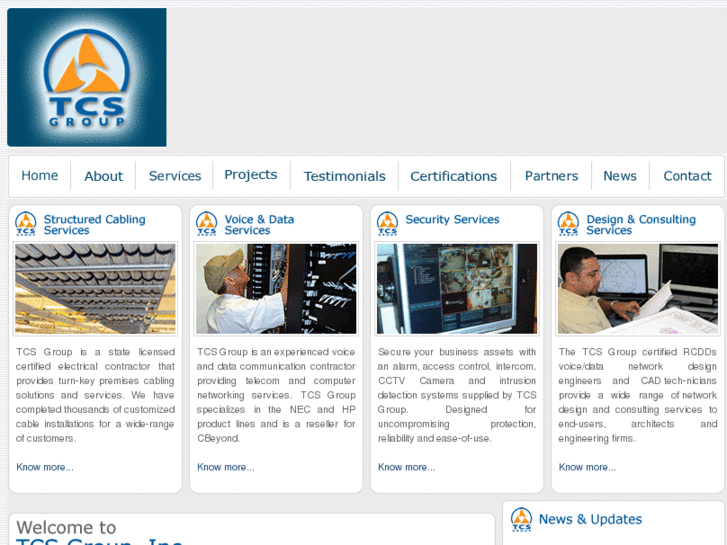This screenshot has width=727, height=545.
Task: Click Know more under Voice & Data
Action: pos(226,467)
